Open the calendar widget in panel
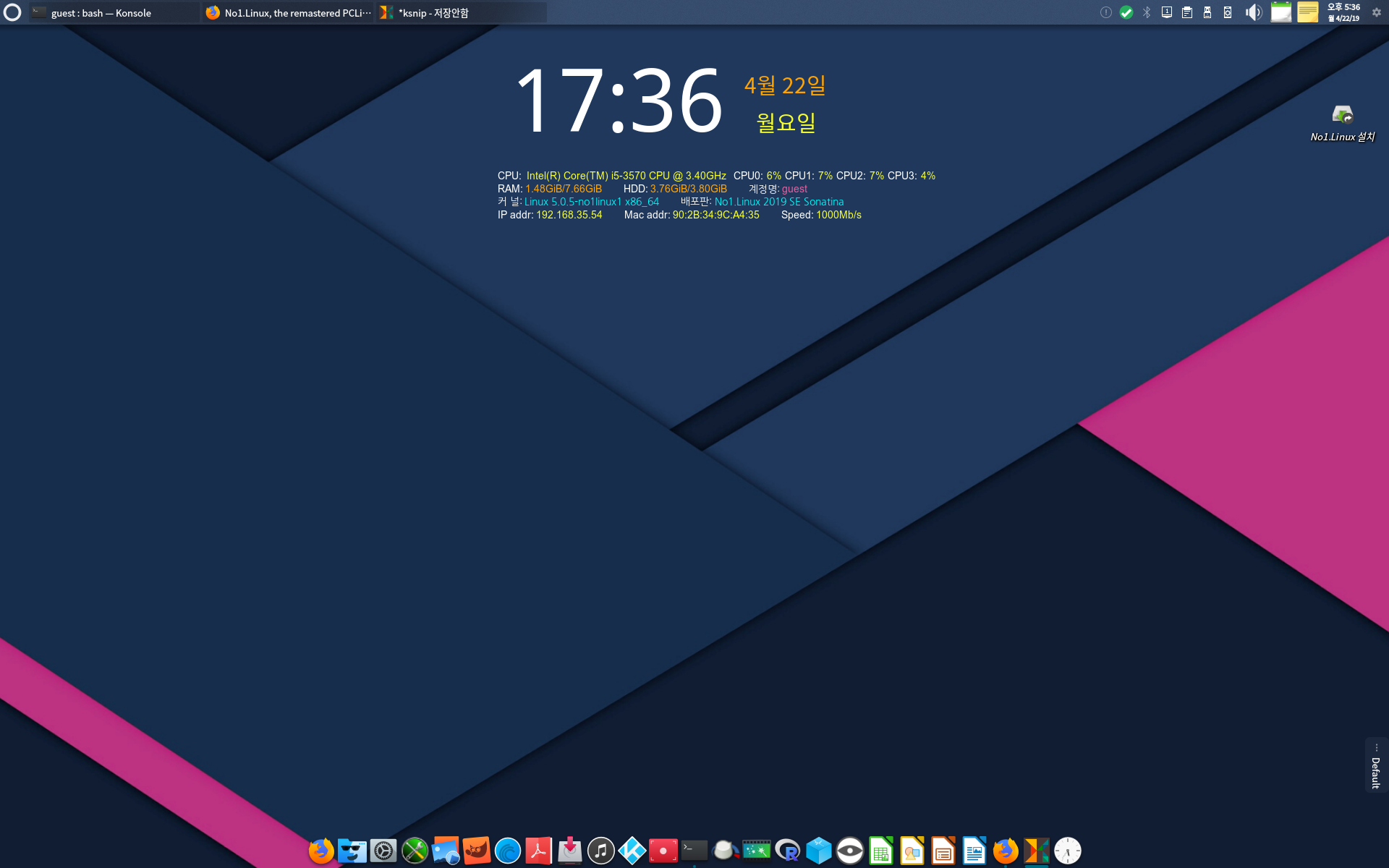The height and width of the screenshot is (868, 1389). click(1281, 12)
